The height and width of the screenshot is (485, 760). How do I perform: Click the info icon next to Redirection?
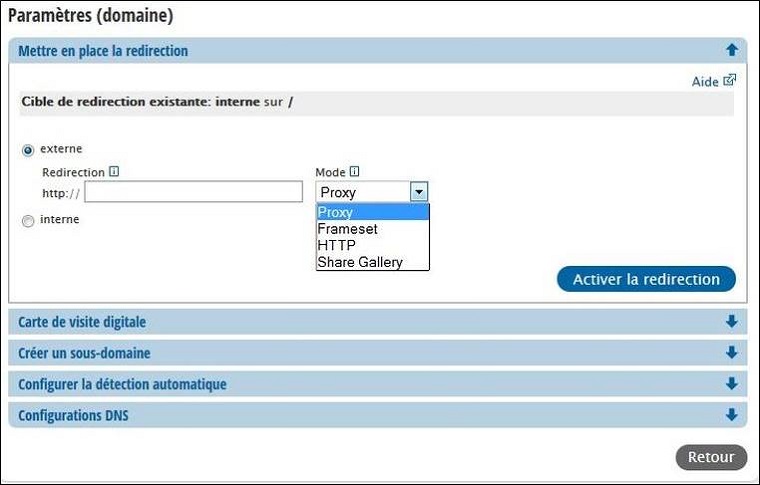[114, 172]
